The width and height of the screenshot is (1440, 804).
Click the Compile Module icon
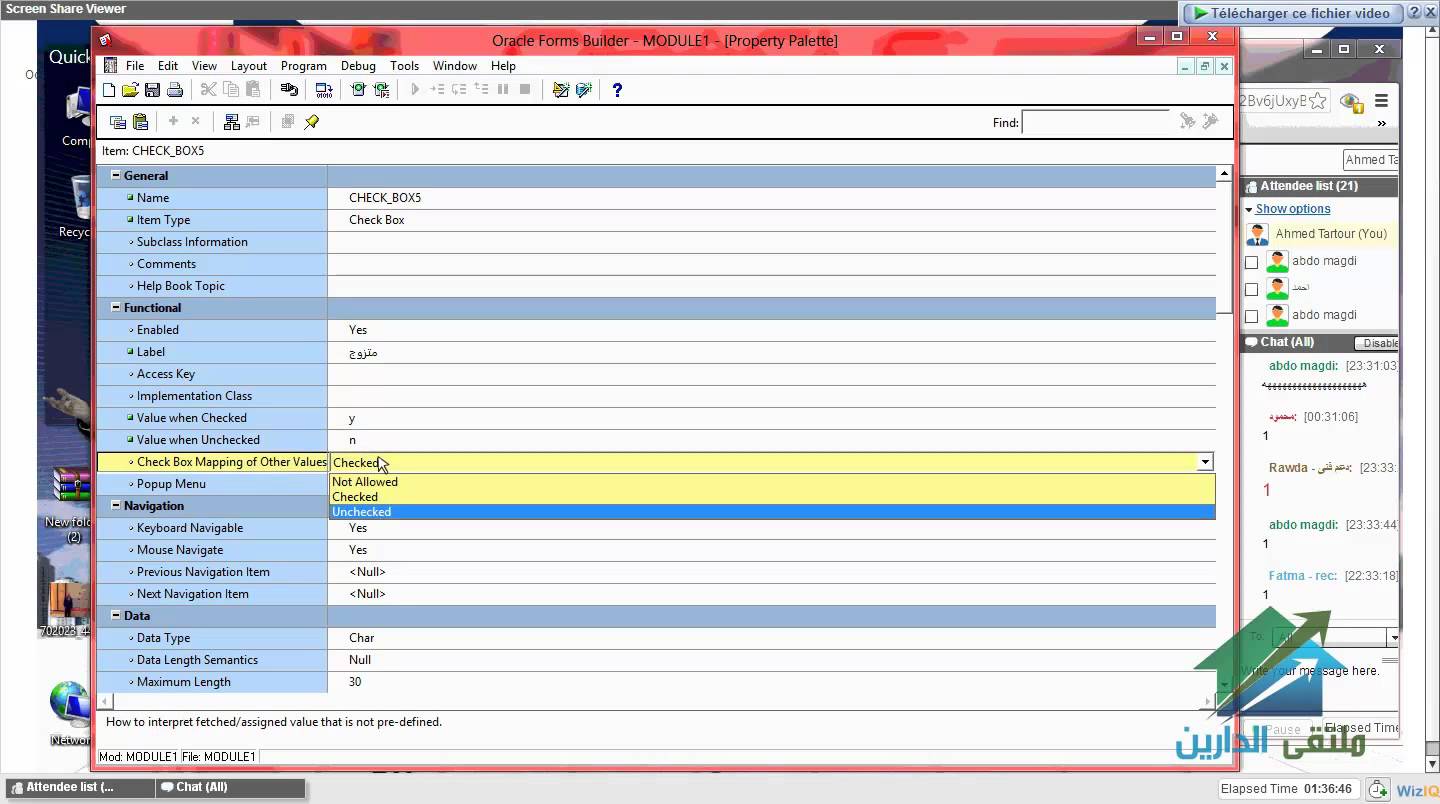tap(324, 90)
